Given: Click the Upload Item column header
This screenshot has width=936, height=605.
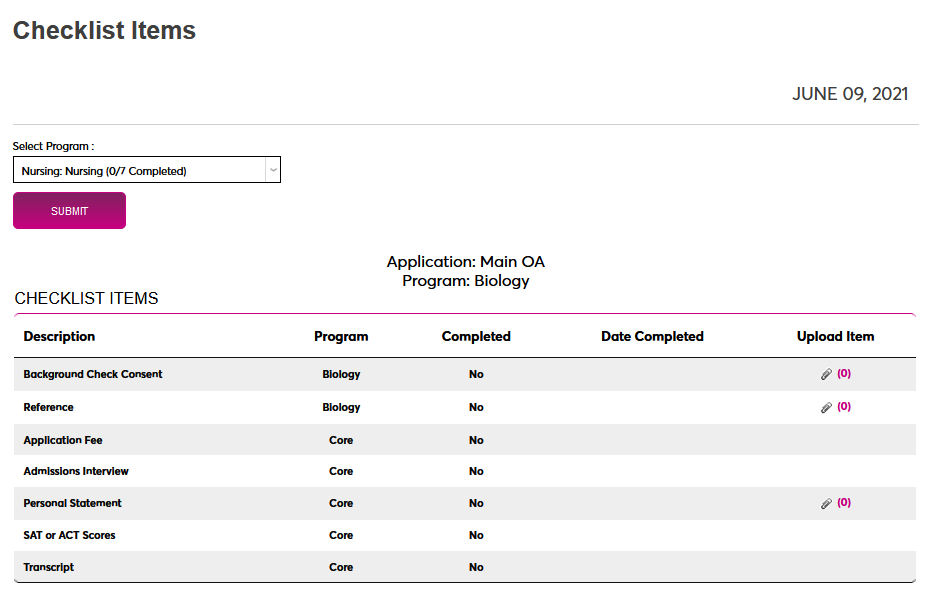Looking at the screenshot, I should (835, 337).
